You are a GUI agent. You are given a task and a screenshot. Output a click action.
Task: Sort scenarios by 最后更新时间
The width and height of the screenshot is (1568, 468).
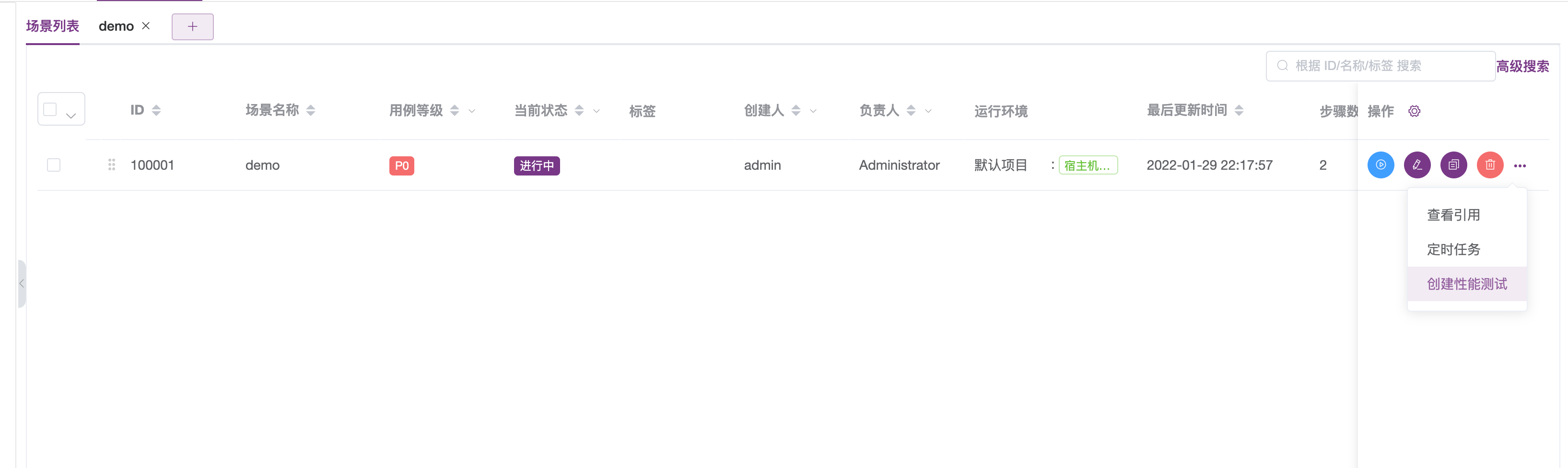point(1240,110)
